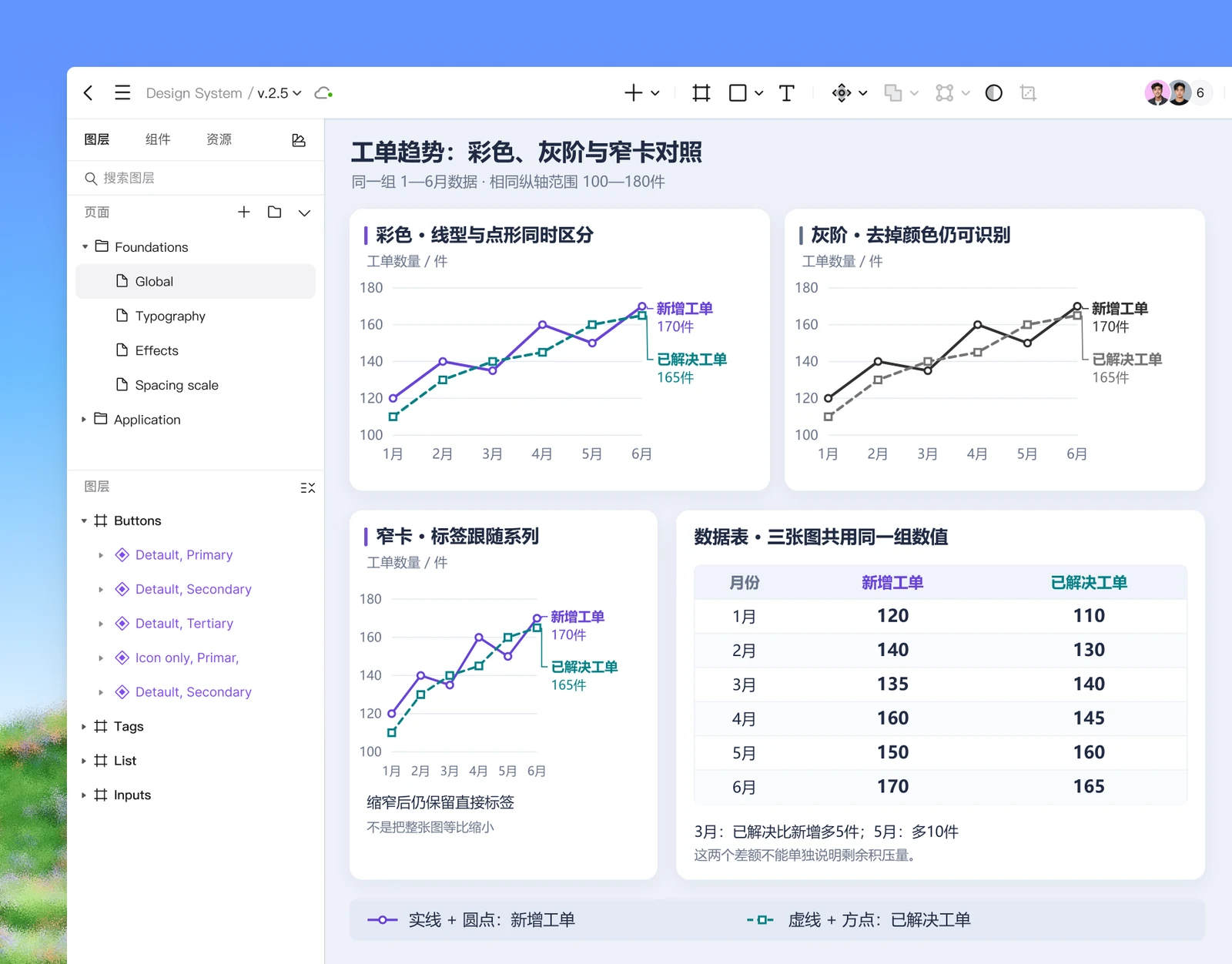
Task: Click the Design System breadcrumb
Action: click(194, 93)
